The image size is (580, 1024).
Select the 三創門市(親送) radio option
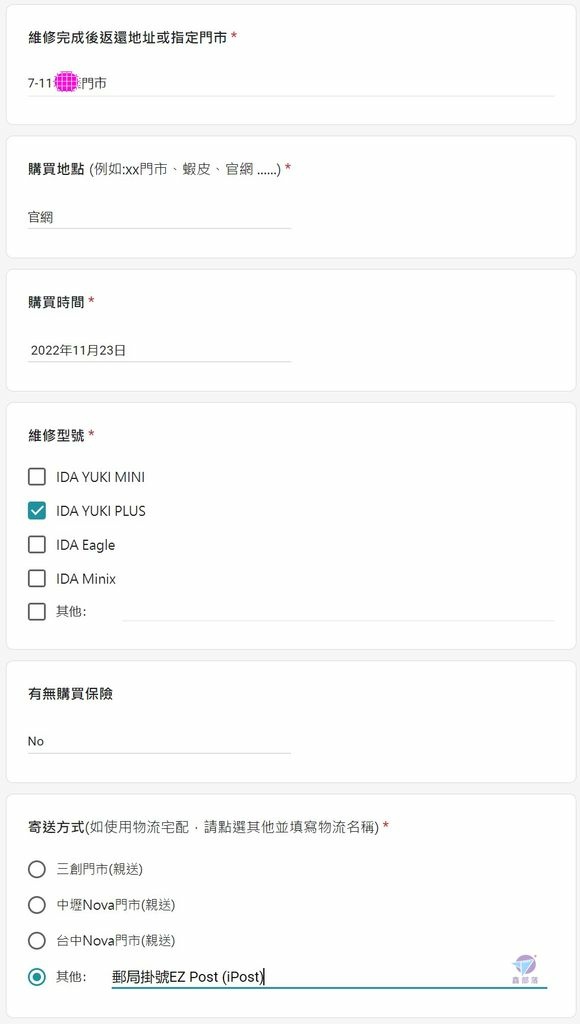point(37,869)
